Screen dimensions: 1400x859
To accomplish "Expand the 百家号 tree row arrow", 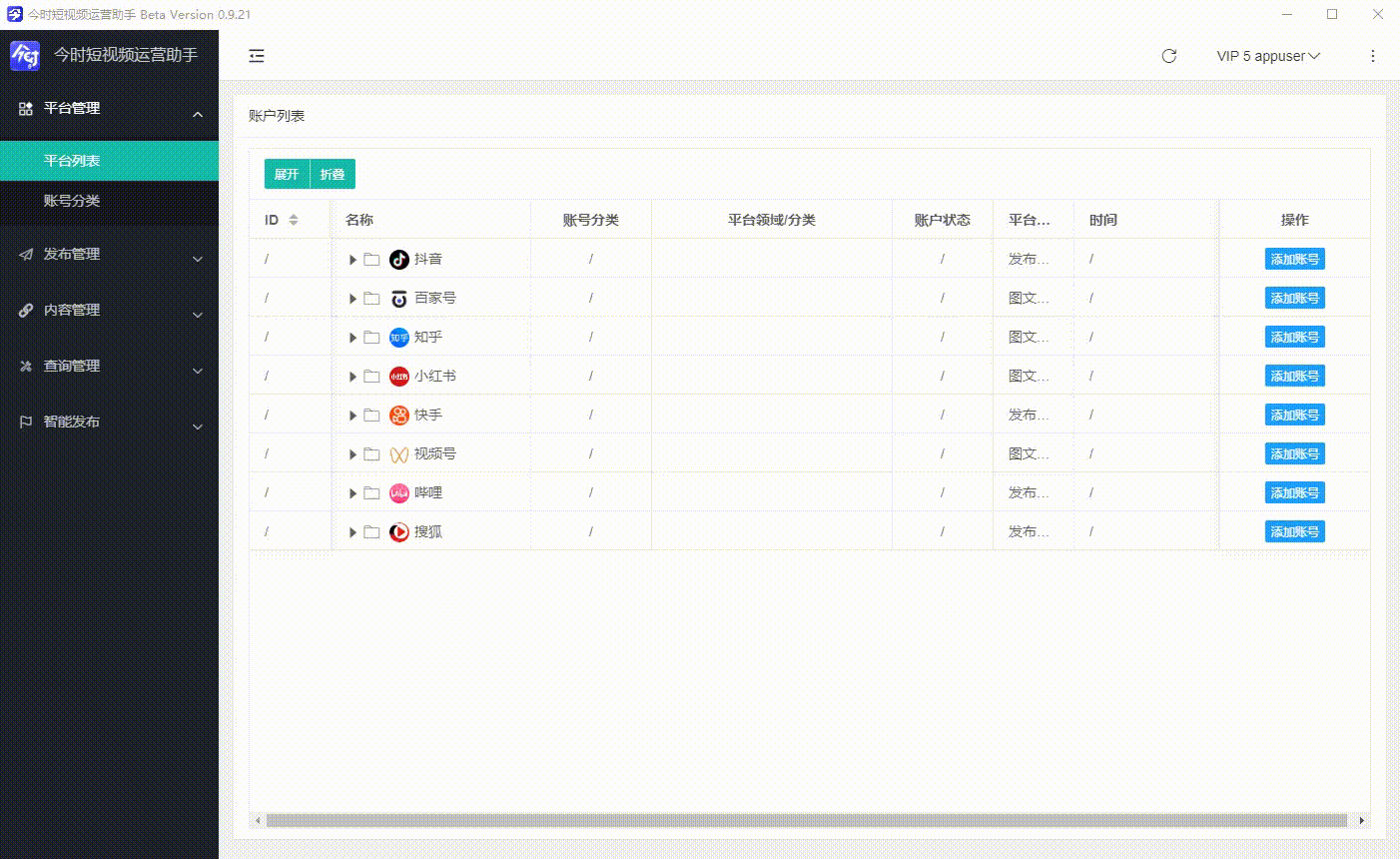I will click(352, 299).
